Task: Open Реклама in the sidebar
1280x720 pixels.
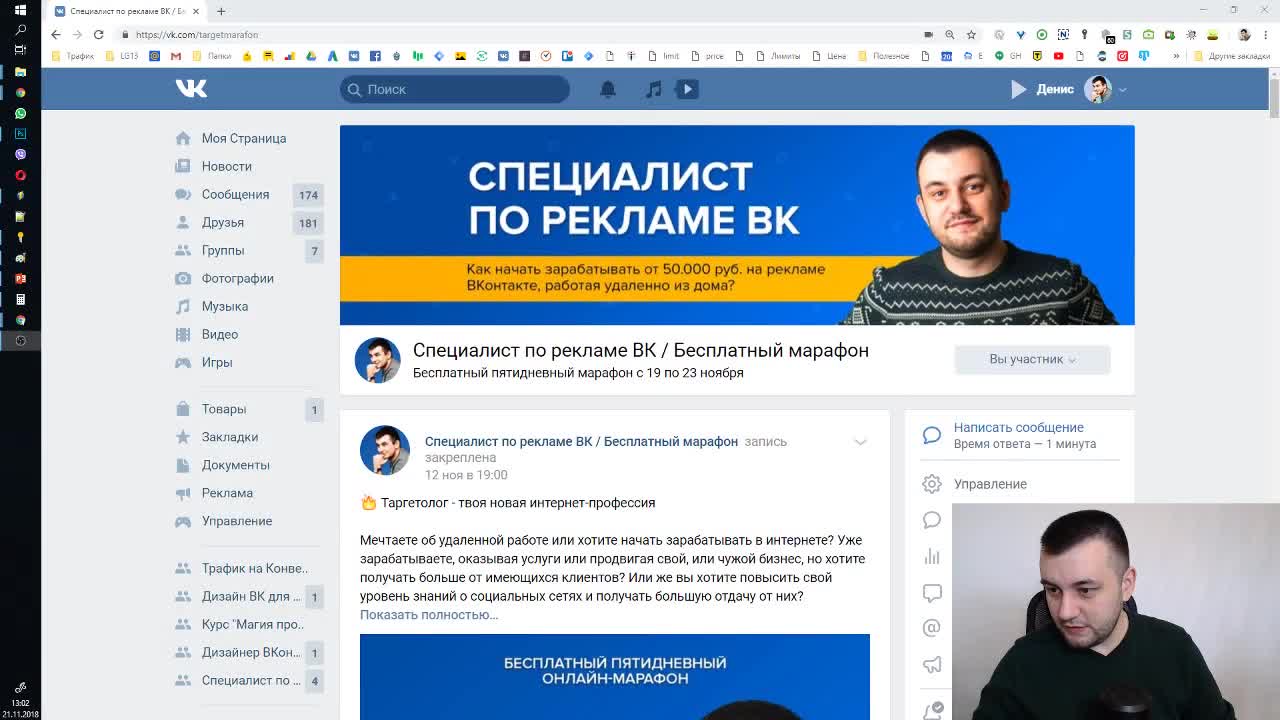Action: click(227, 493)
